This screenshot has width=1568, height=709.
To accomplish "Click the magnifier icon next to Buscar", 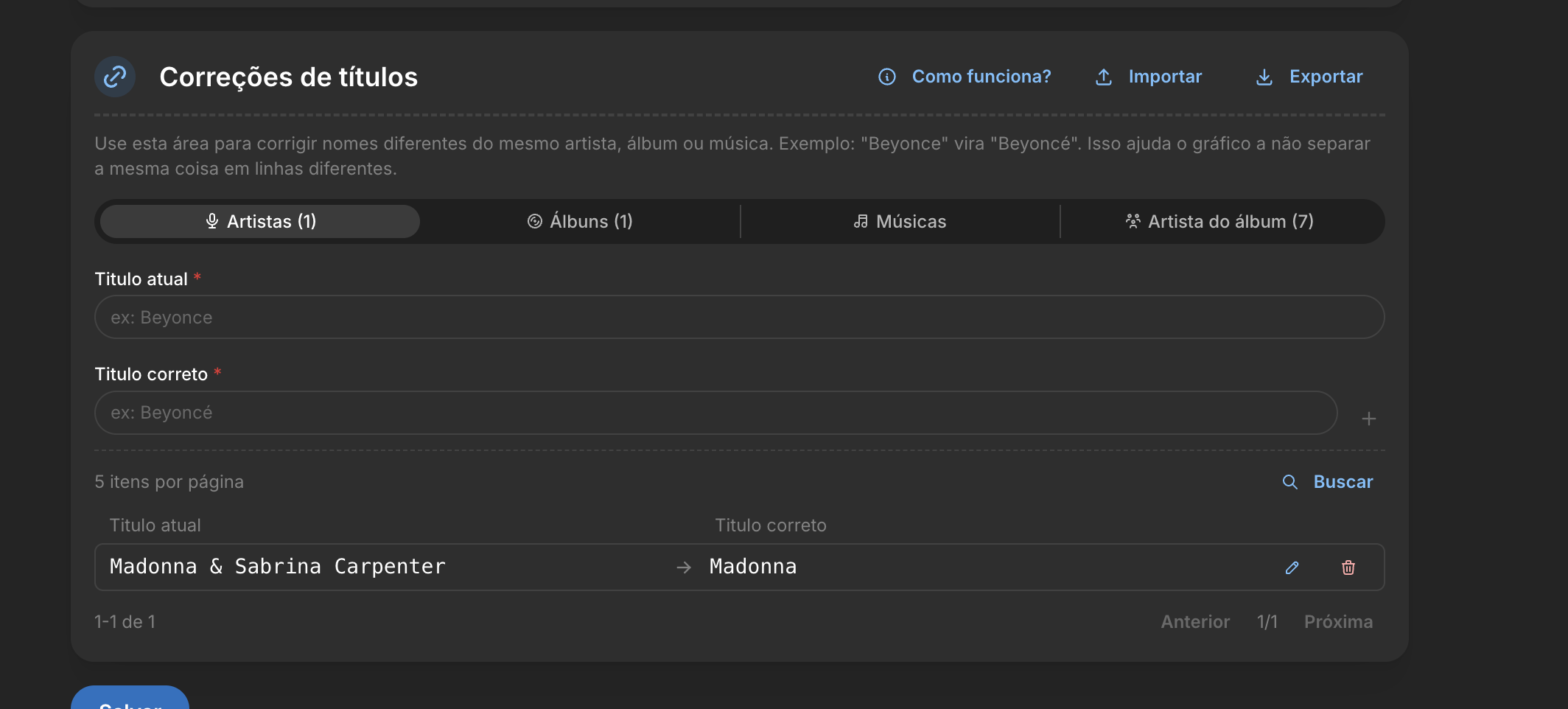I will pos(1290,482).
